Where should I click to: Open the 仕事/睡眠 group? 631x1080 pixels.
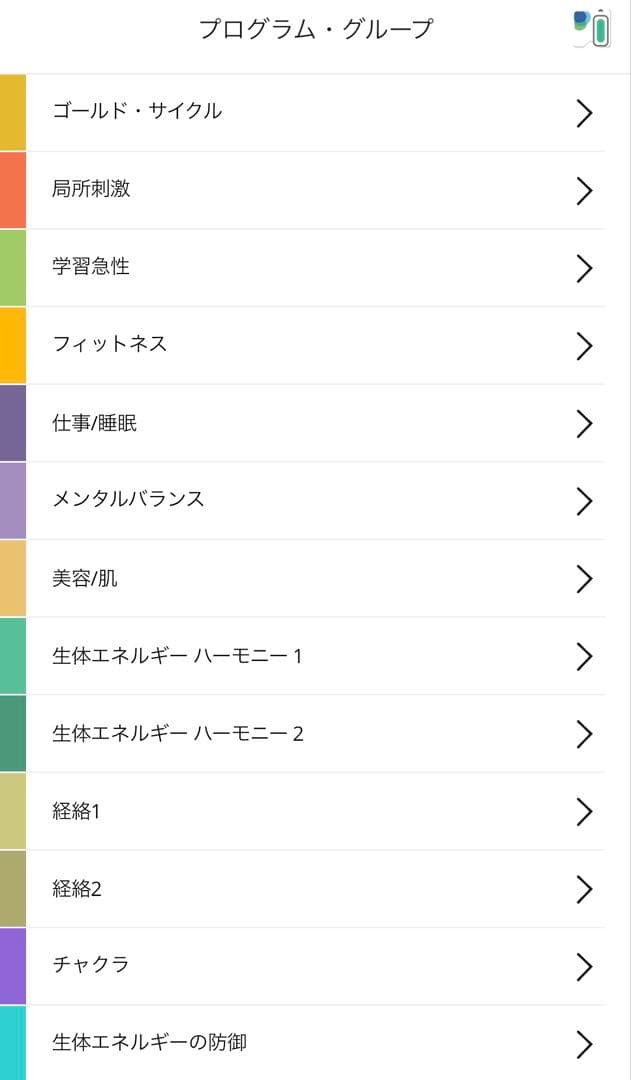tap(300, 423)
